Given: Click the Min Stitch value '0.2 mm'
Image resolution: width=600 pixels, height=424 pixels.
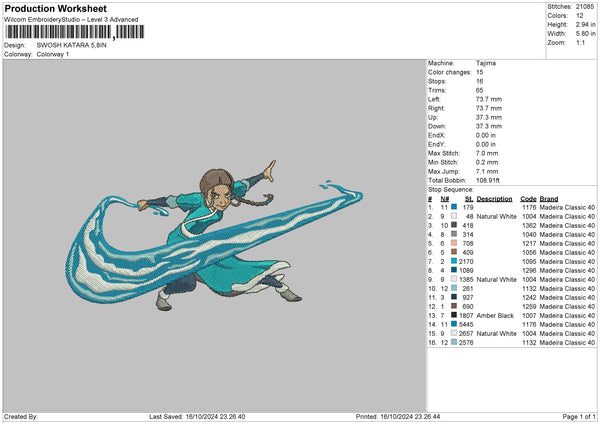Looking at the screenshot, I should 487,162.
